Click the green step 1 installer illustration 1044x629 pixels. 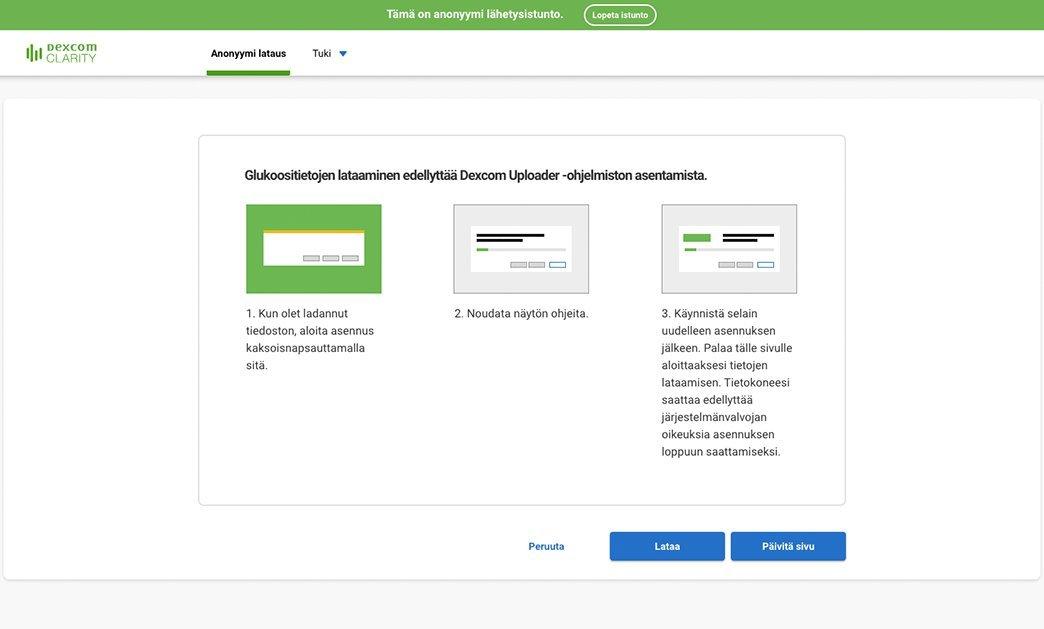314,249
